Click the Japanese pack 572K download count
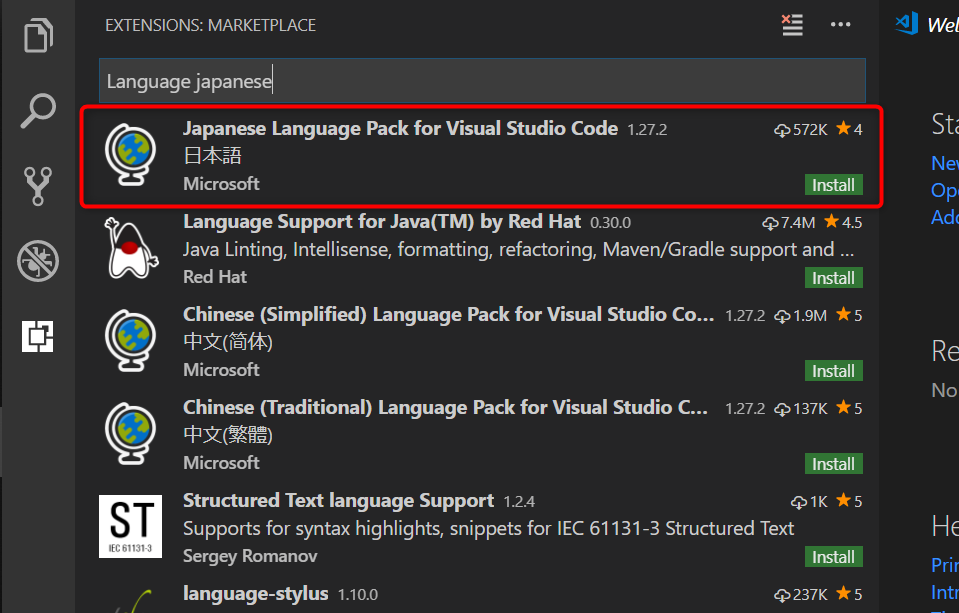 tap(801, 130)
